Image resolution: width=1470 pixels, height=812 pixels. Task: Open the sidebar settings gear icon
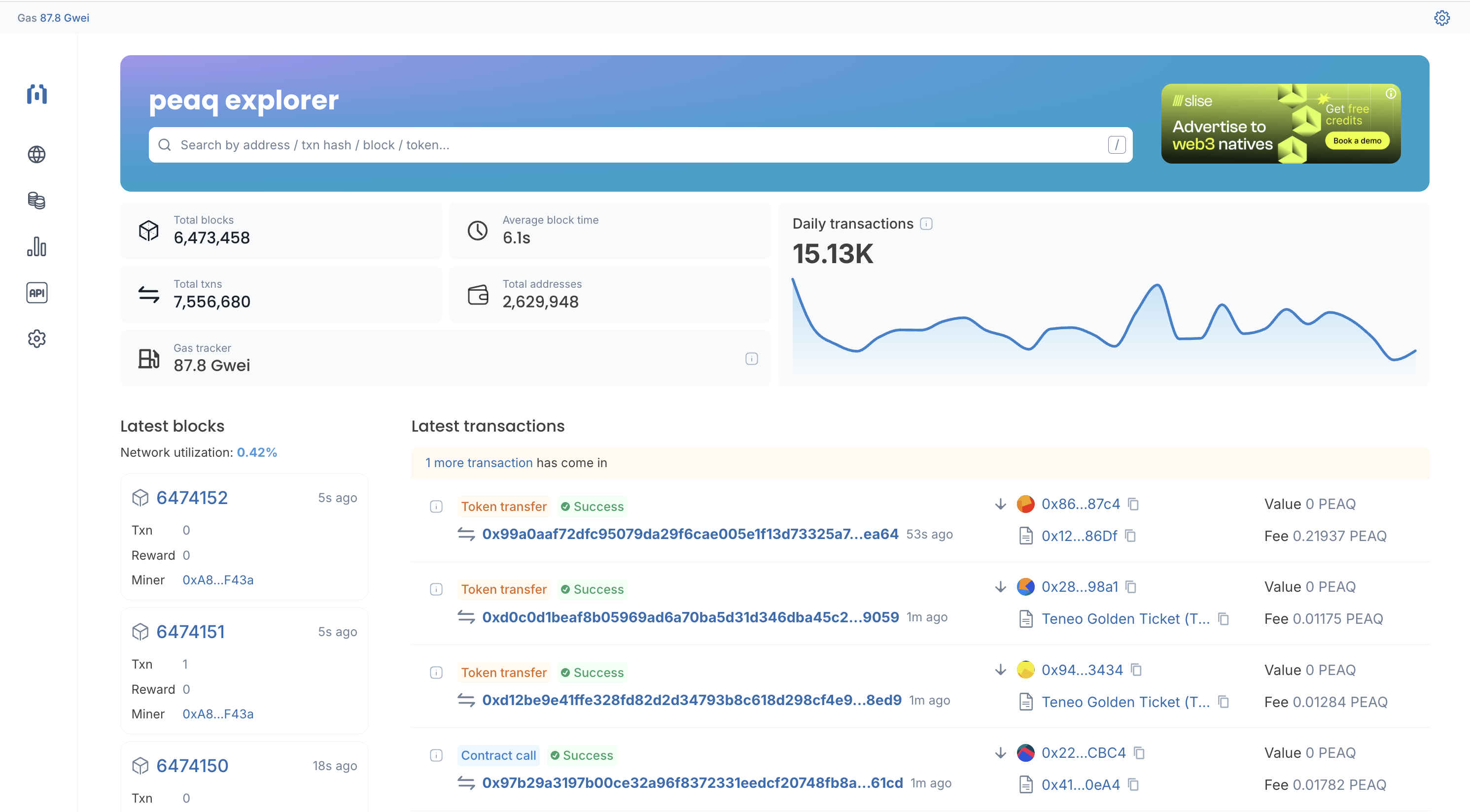[36, 338]
